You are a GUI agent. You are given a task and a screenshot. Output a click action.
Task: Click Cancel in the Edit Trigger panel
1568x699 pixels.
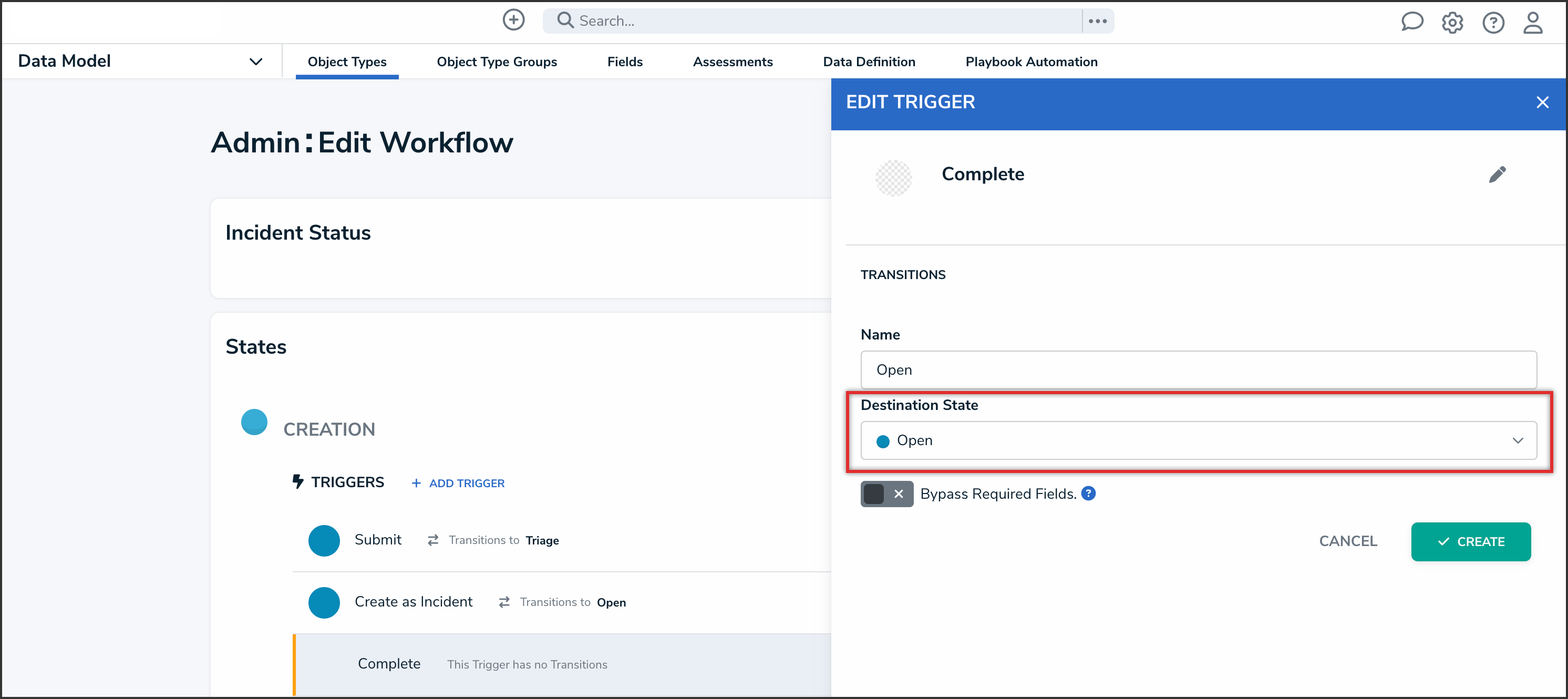1347,541
